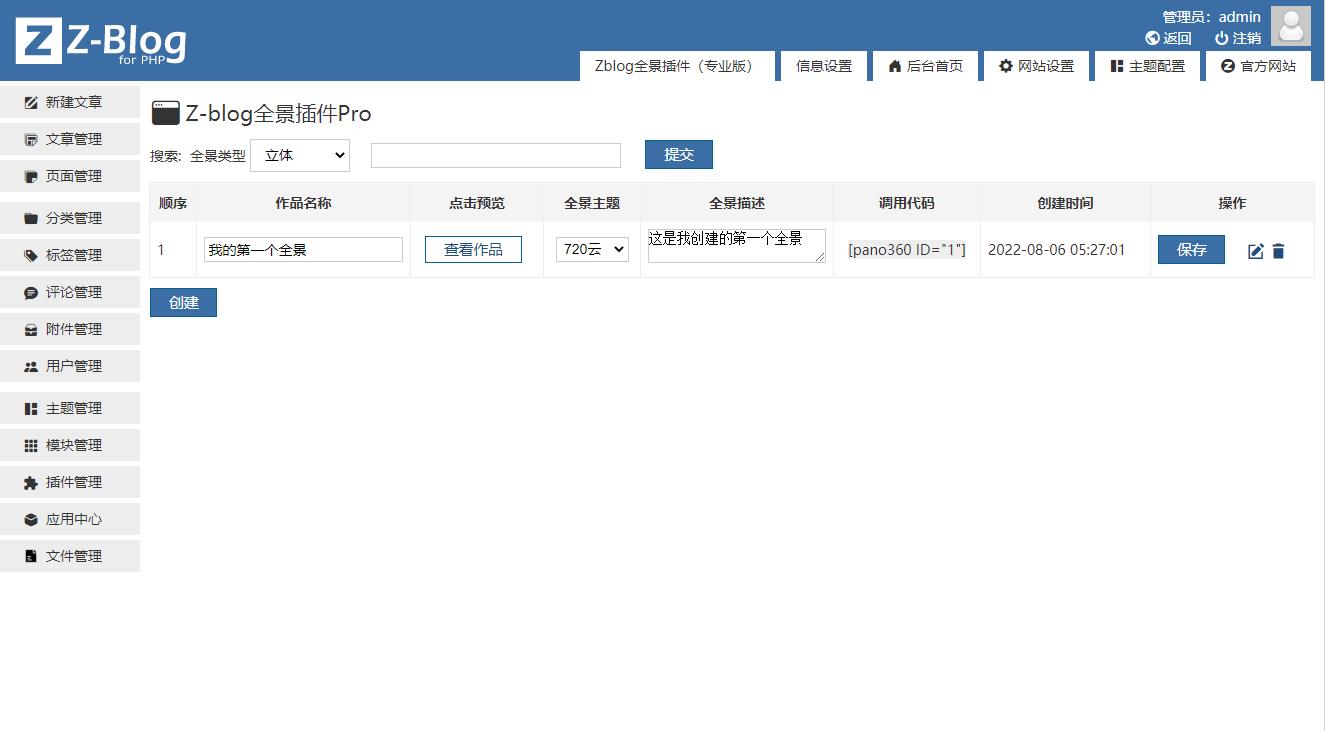Click the 查看作品 preview button
1325x731 pixels.
(x=473, y=250)
